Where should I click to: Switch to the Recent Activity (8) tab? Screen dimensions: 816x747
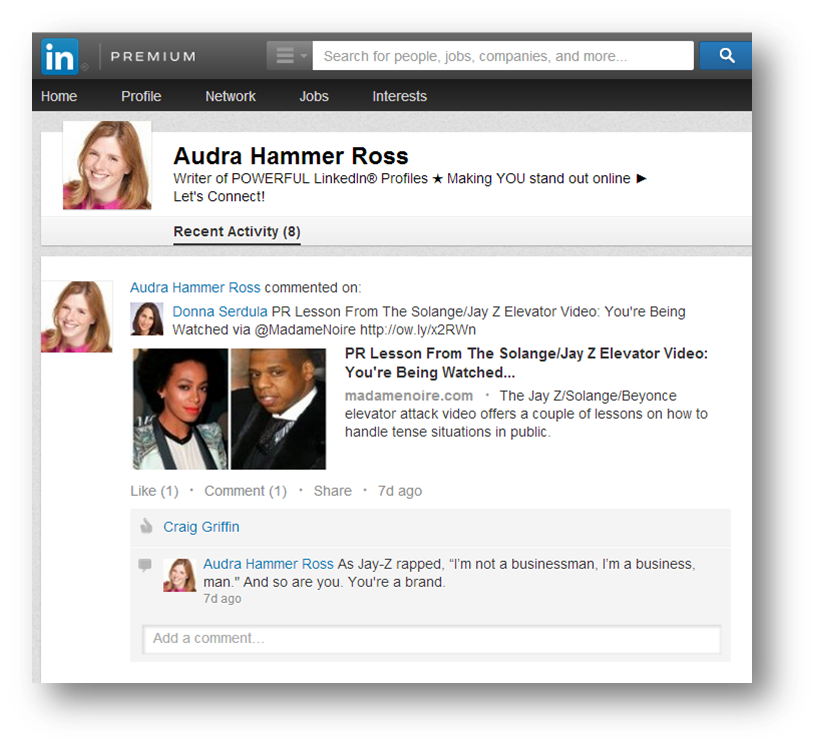[x=236, y=231]
